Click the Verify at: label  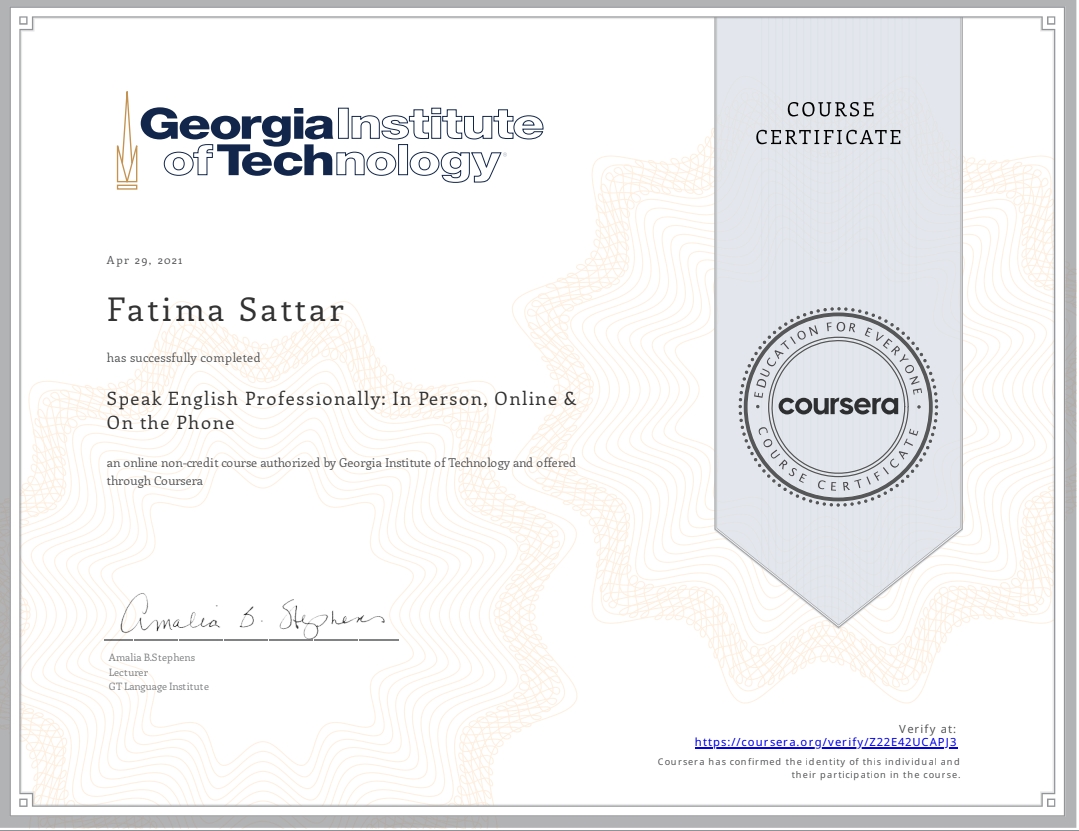pos(927,729)
